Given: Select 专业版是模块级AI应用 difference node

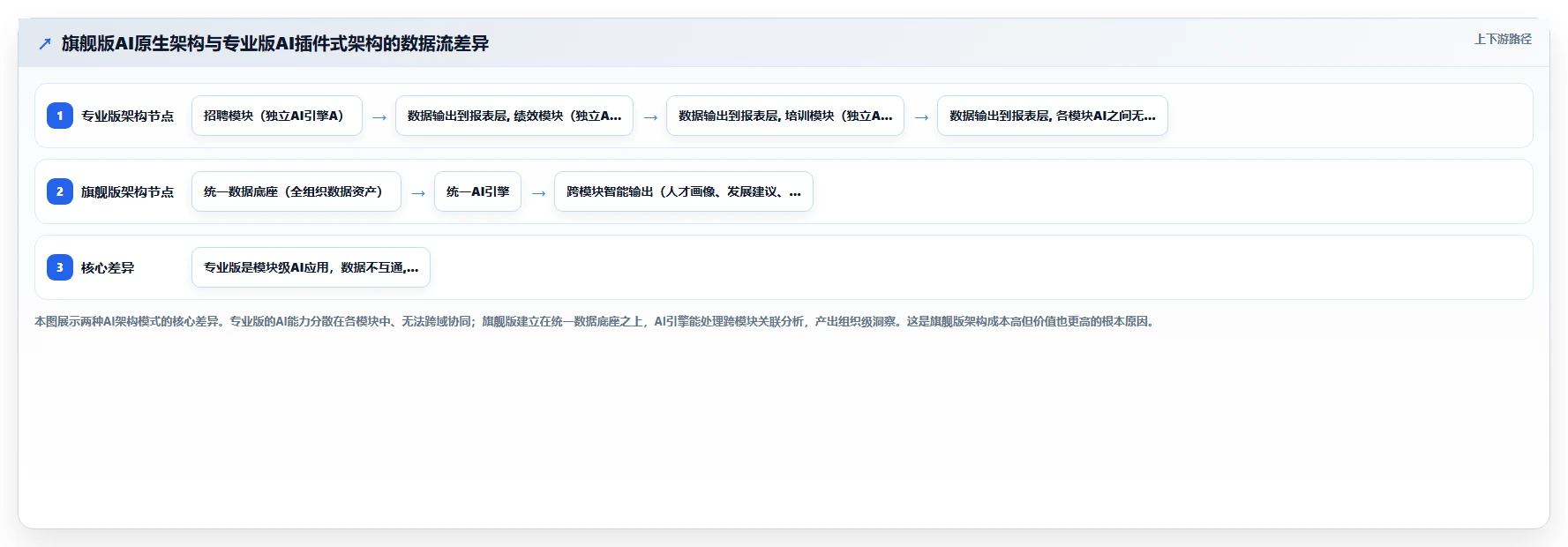Looking at the screenshot, I should pos(311,267).
